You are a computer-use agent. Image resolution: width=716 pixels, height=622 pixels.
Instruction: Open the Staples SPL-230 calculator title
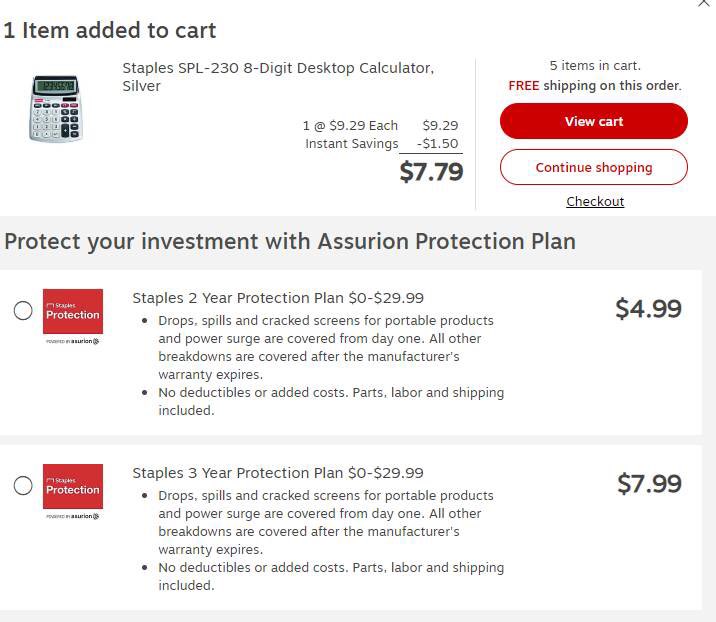coord(278,77)
